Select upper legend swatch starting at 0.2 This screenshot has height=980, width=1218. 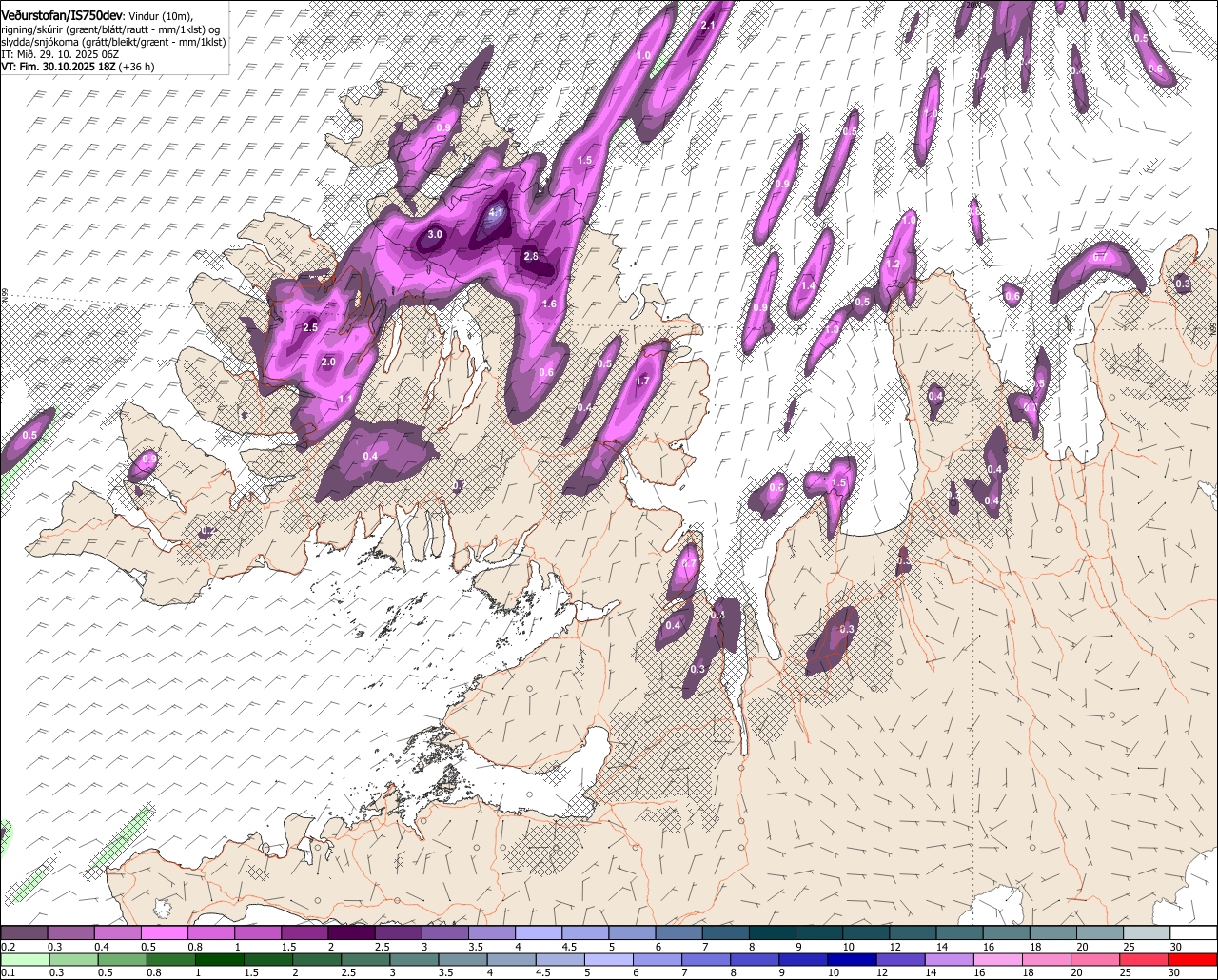[24, 933]
